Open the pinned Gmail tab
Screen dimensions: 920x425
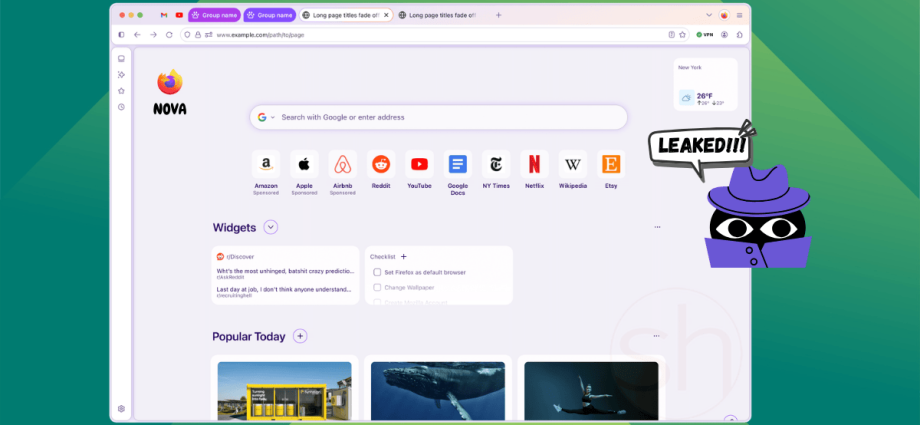pos(164,15)
